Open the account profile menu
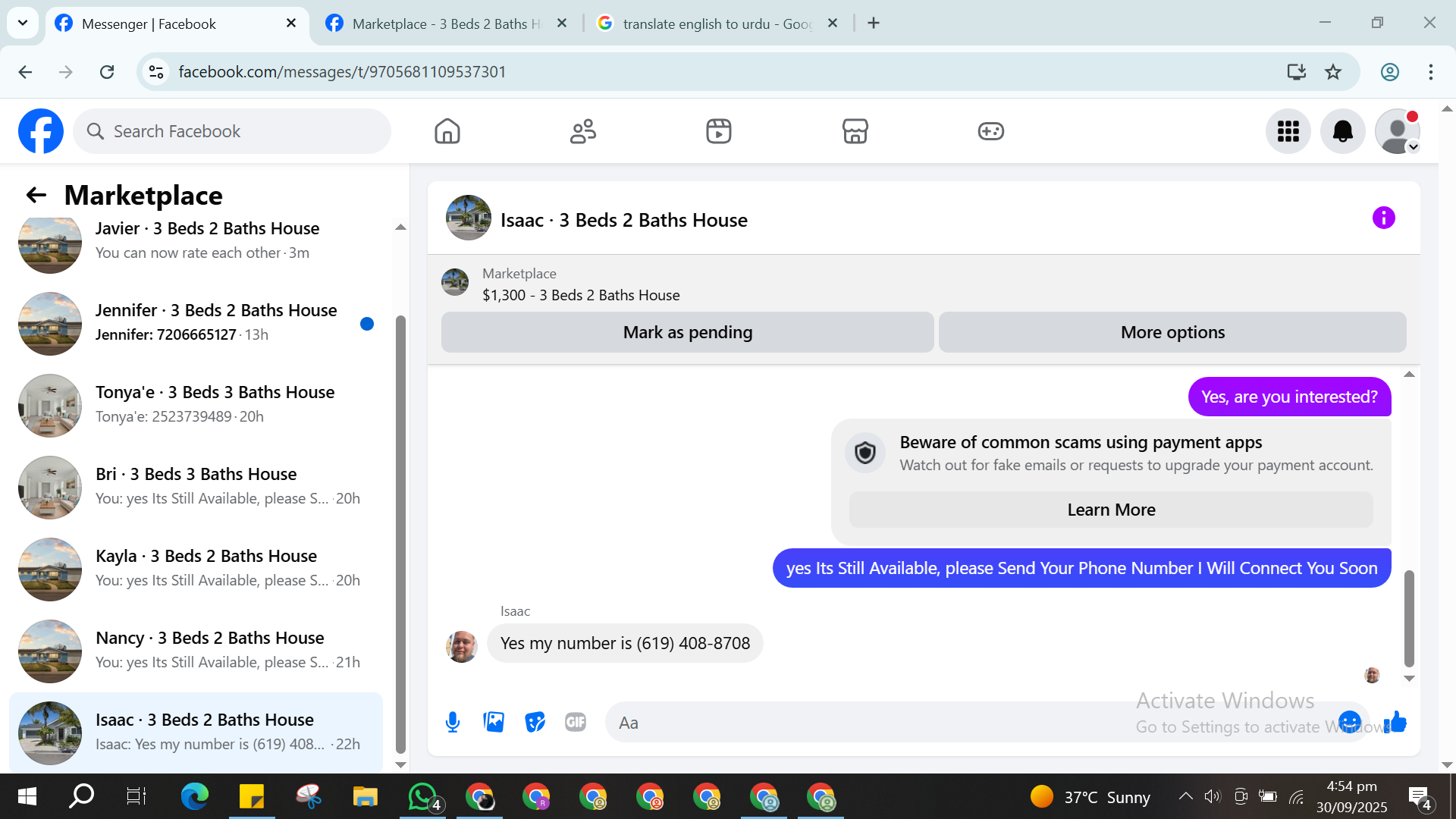1456x819 pixels. pyautogui.click(x=1398, y=131)
